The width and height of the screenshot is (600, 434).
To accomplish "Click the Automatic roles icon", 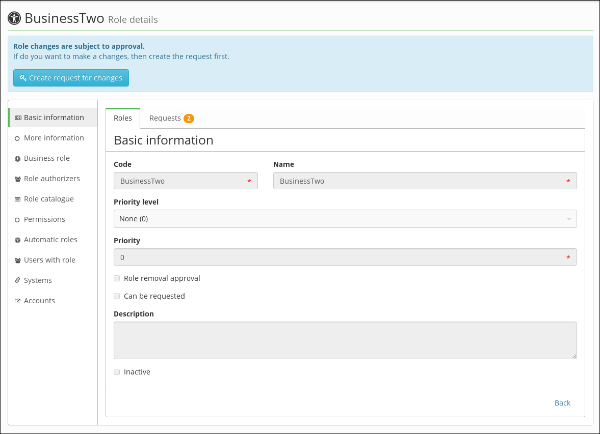I will (17, 240).
